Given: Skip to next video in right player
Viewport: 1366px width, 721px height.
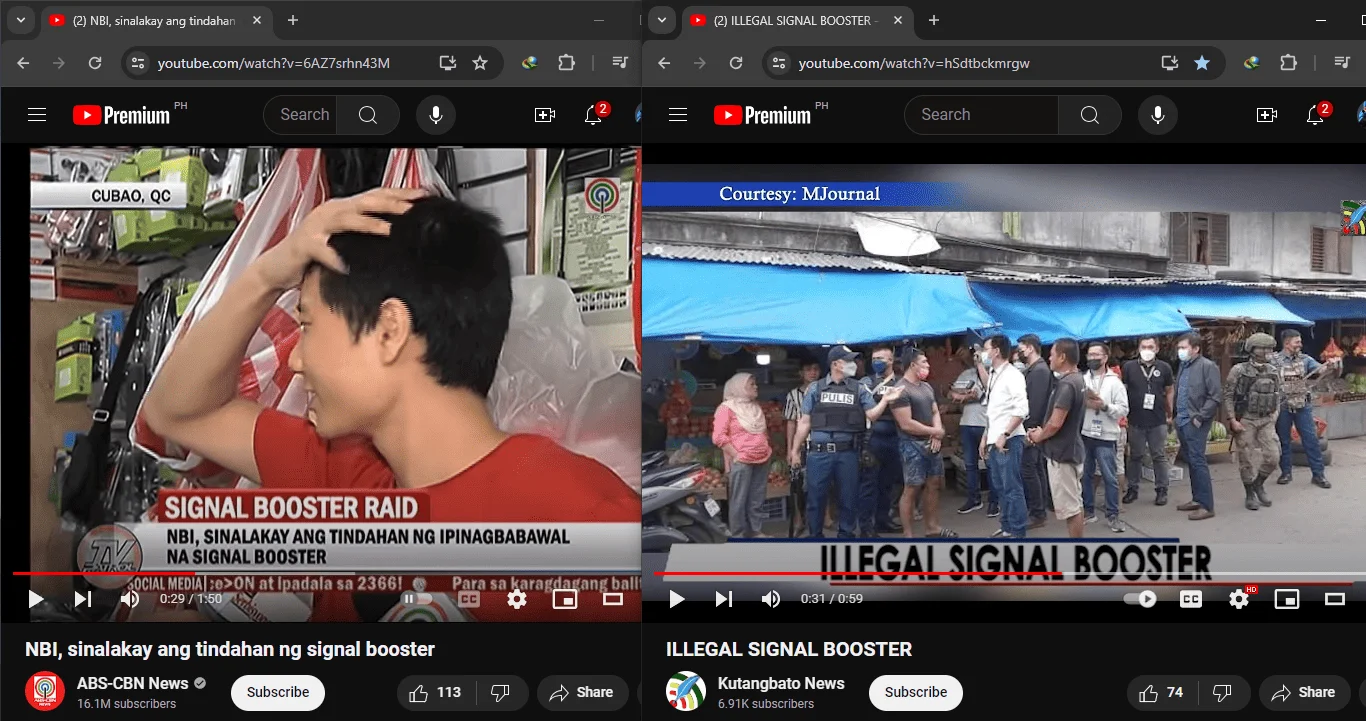Looking at the screenshot, I should pos(724,599).
